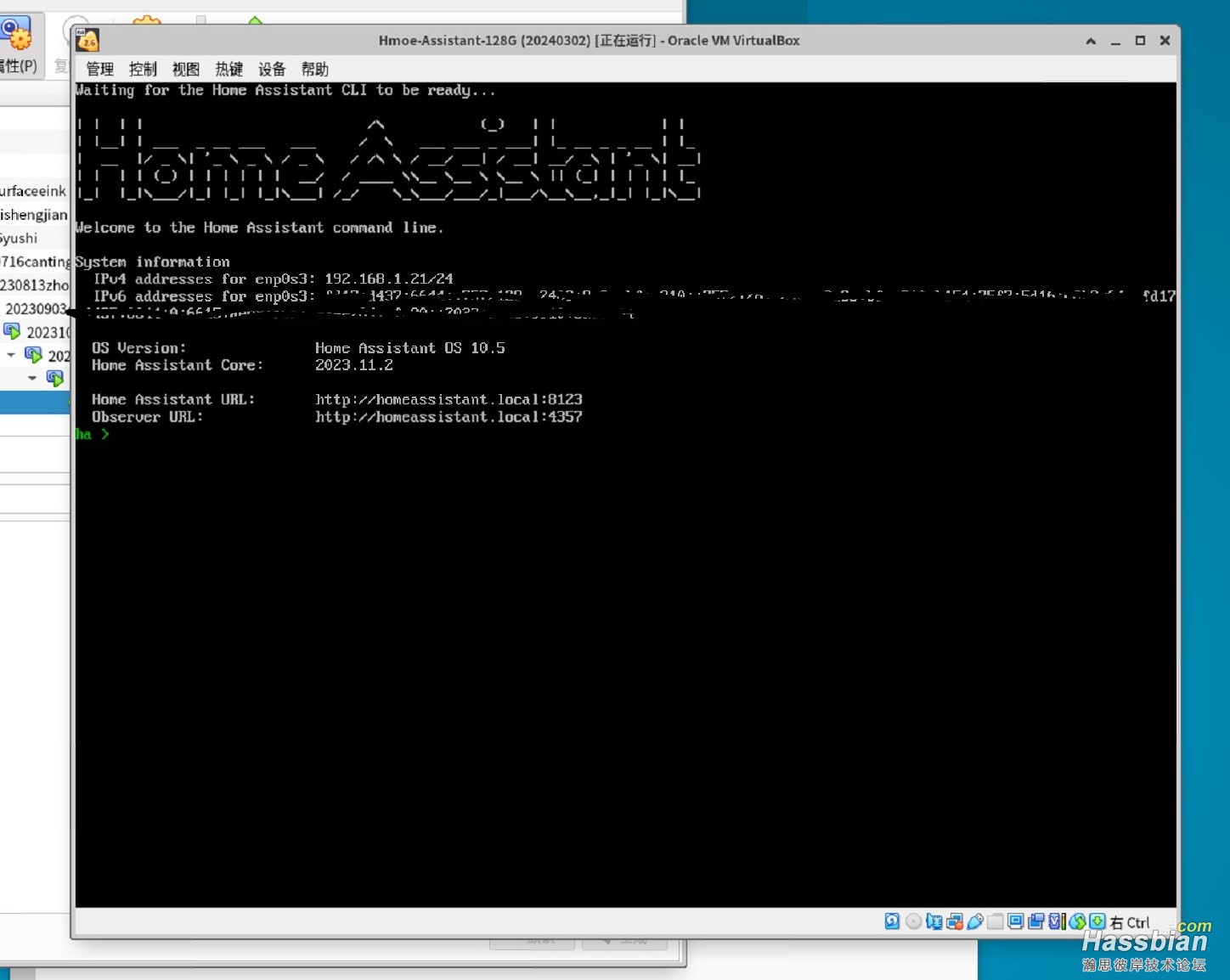Select the row ending in ishengjian in Manager
The image size is (1230, 980).
(x=33, y=215)
